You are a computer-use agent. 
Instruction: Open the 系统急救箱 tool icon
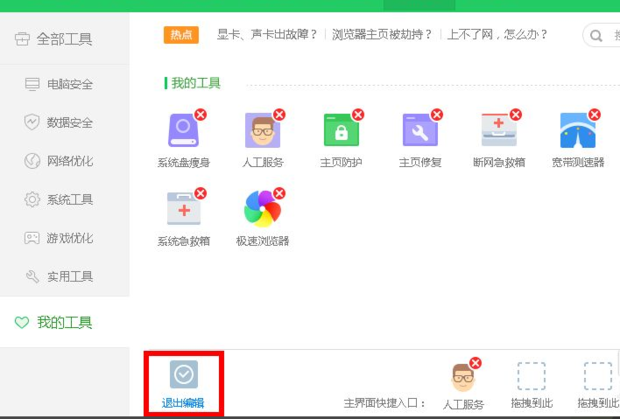pos(183,209)
